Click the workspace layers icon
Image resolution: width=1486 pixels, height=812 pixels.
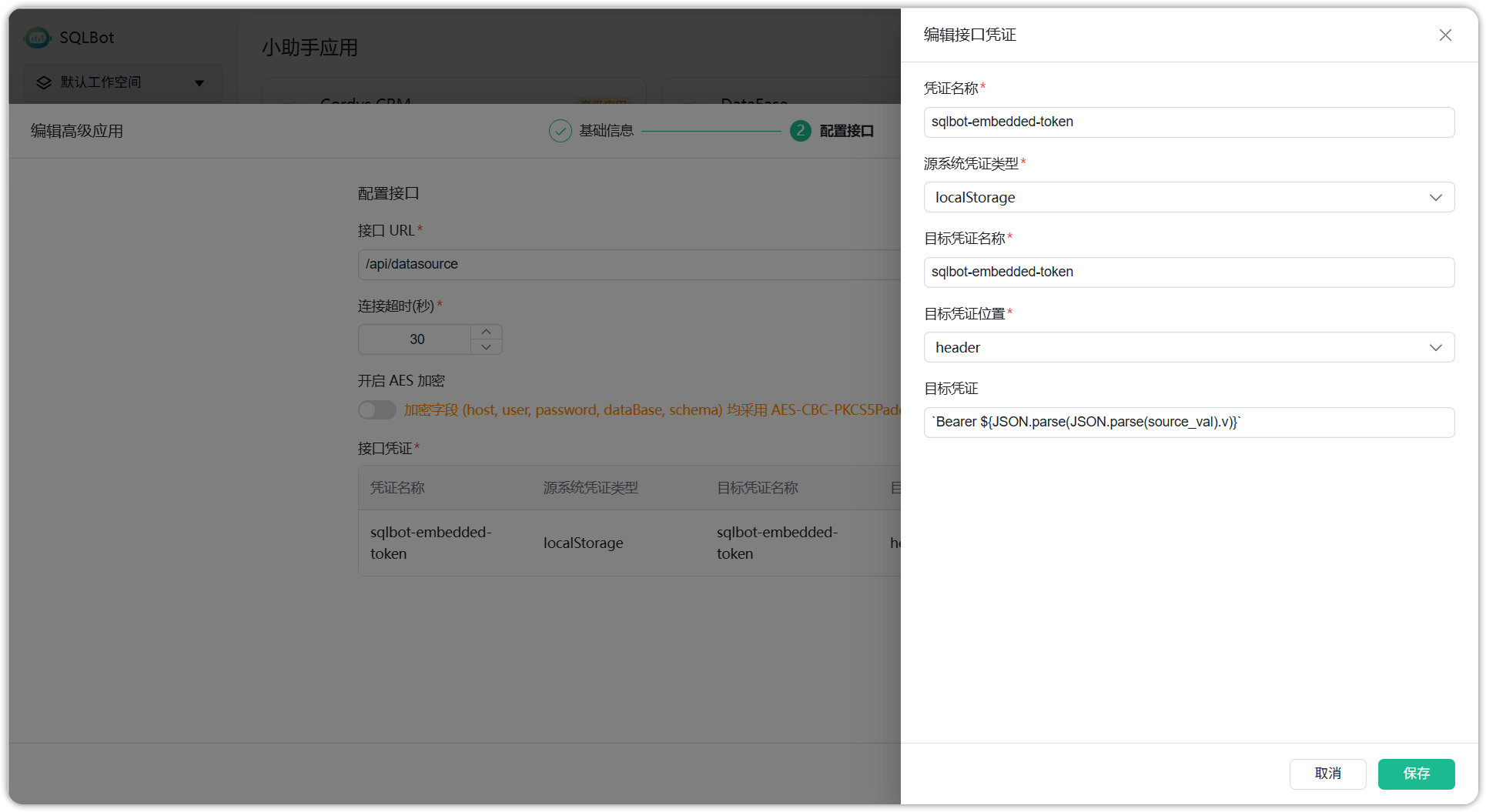coord(44,82)
